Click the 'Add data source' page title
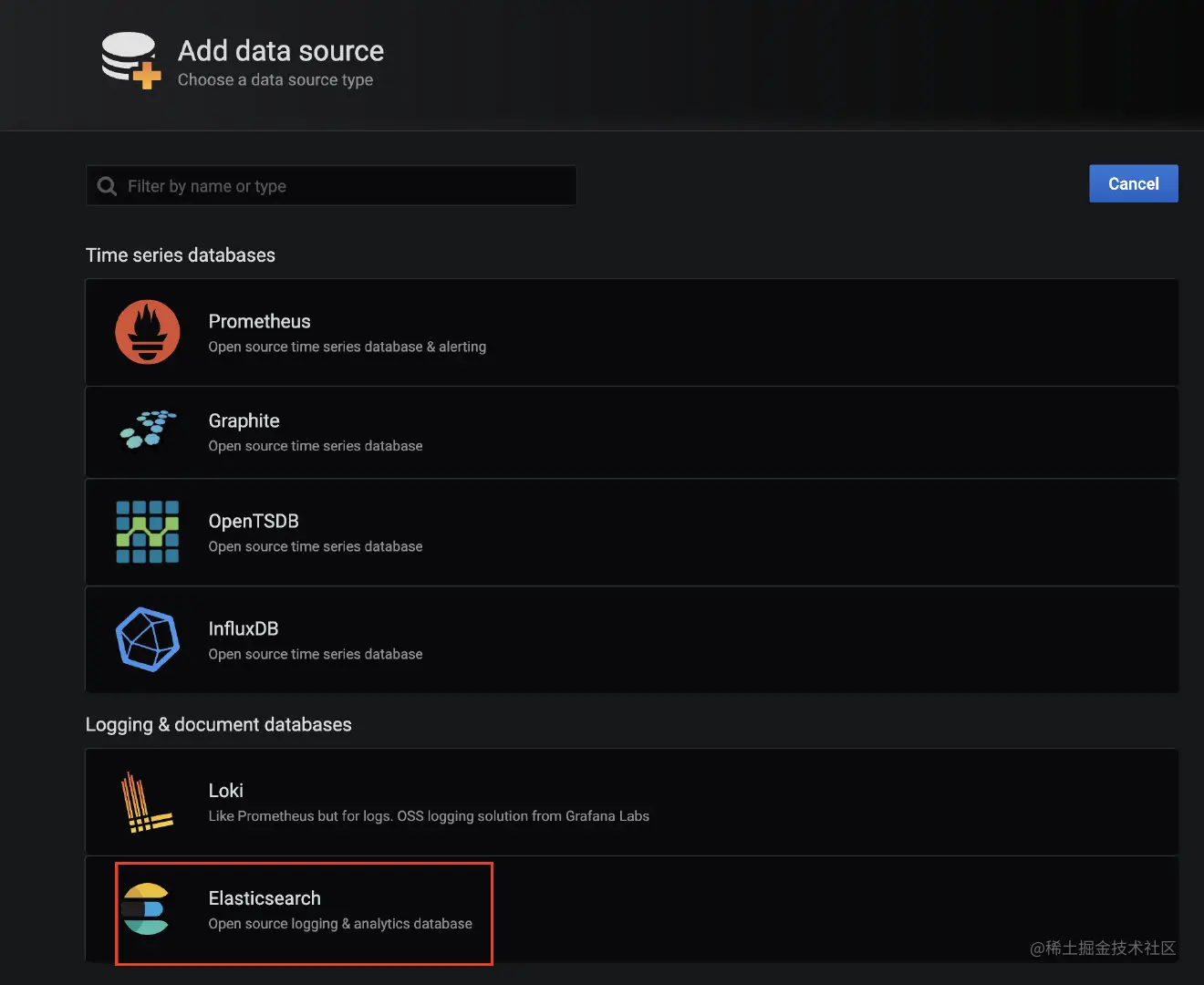This screenshot has height=985, width=1204. tap(281, 50)
